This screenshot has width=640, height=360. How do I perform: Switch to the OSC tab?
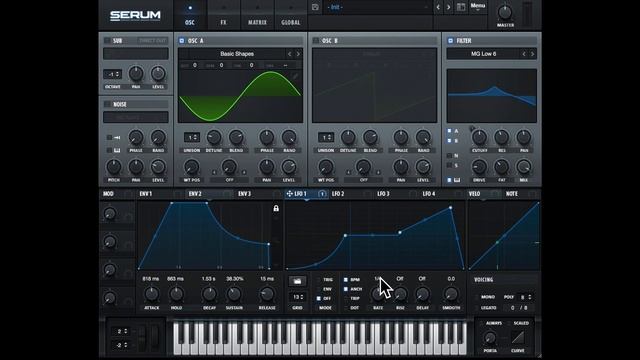190,15
